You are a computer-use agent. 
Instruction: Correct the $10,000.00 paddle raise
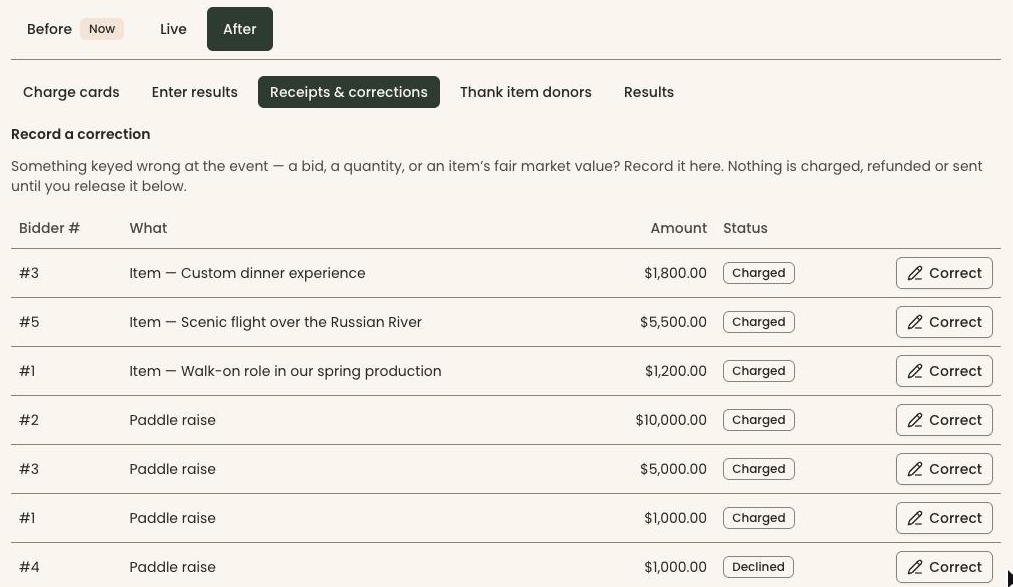click(x=944, y=420)
